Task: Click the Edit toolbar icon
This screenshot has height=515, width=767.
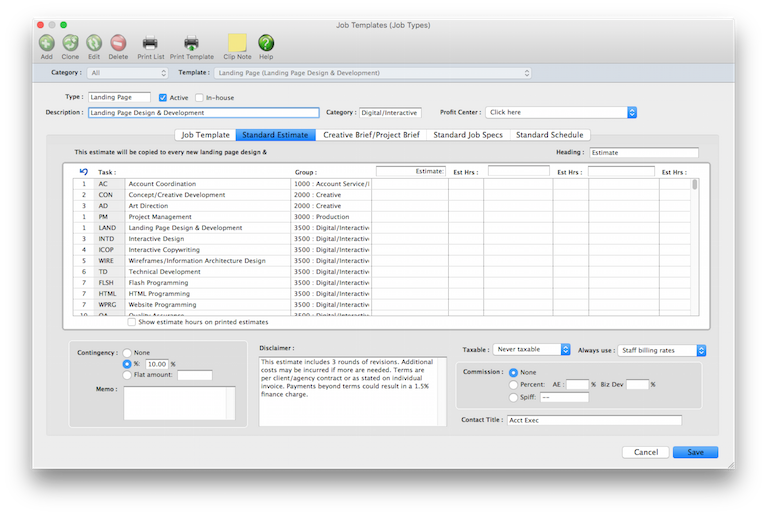Action: click(94, 43)
